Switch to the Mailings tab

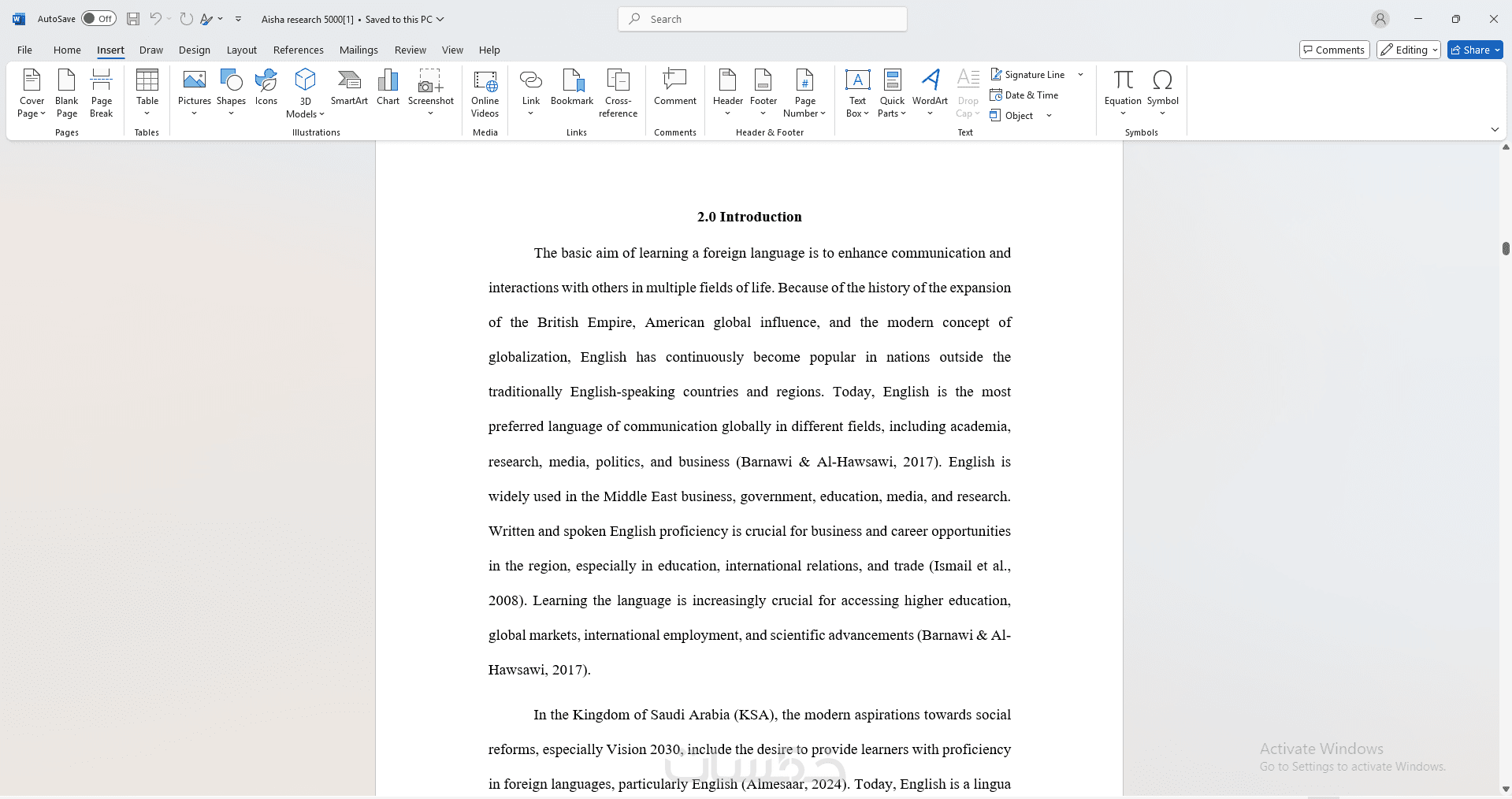(358, 50)
